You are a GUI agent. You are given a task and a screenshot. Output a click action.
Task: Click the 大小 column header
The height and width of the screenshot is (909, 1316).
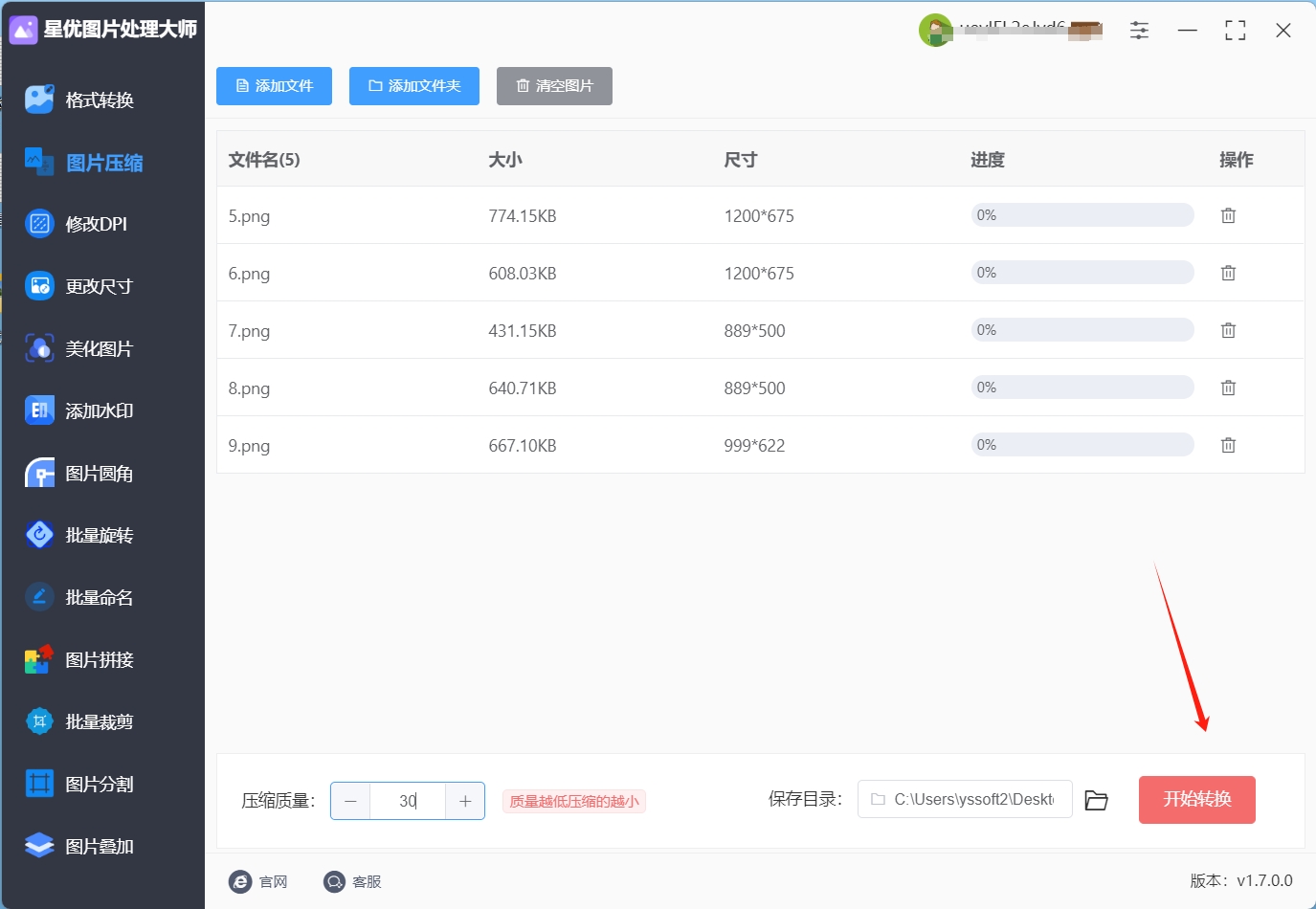pyautogui.click(x=505, y=160)
